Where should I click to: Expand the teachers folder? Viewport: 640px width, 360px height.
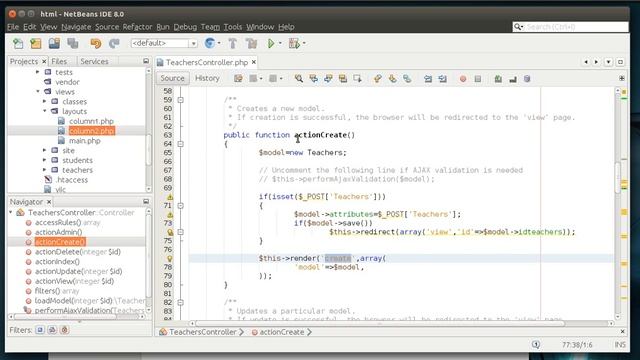[x=44, y=170]
